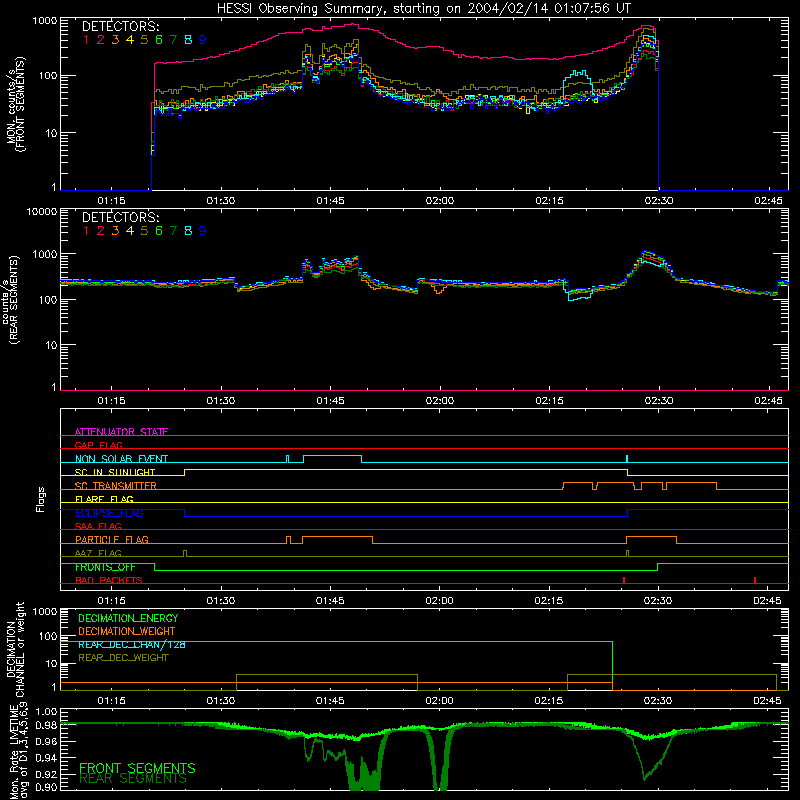The image size is (800, 800).
Task: Click DETECTORS: label in front segments plot
Action: coord(120,27)
